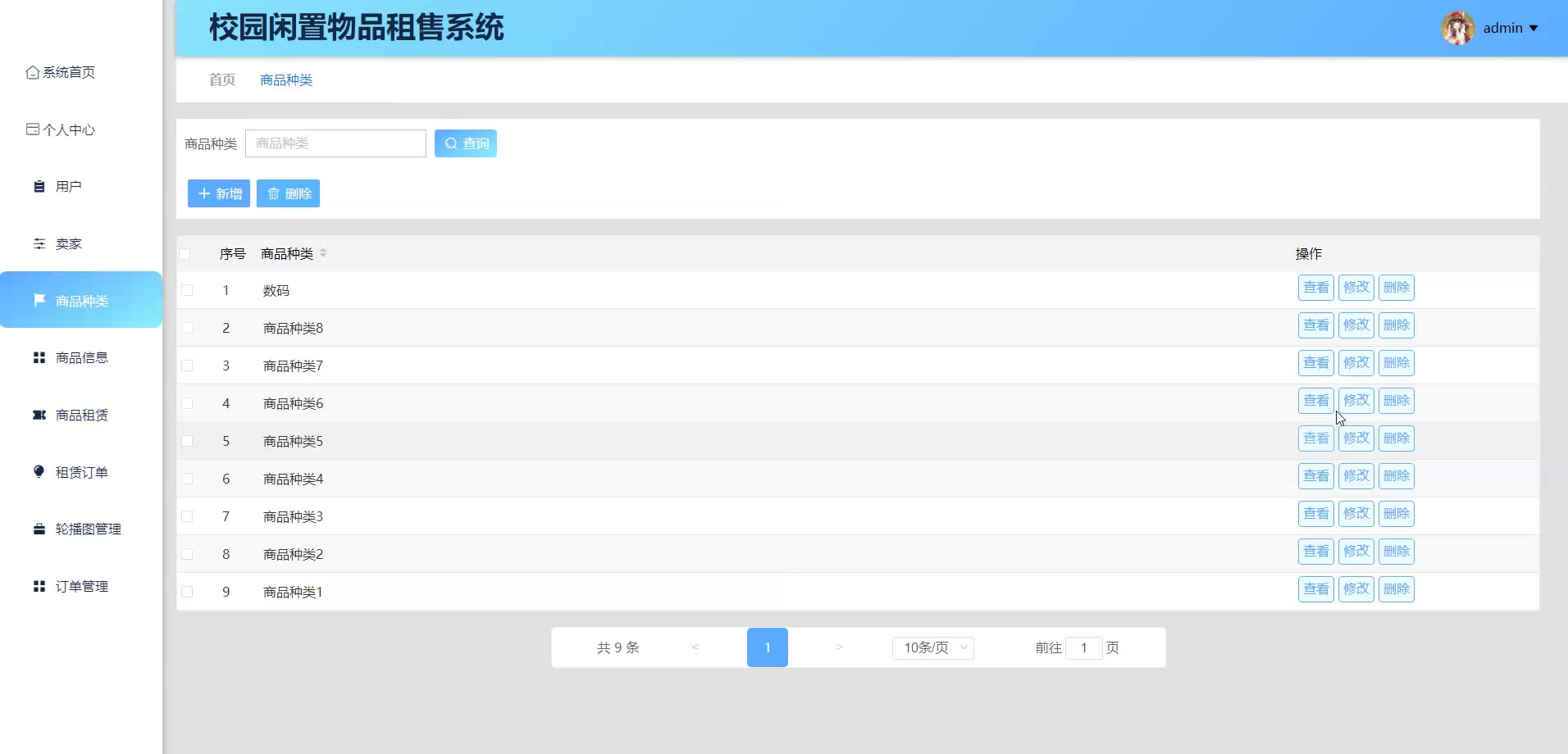Check the box for 商品种类3
Image resolution: width=1568 pixels, height=754 pixels.
pyautogui.click(x=187, y=516)
